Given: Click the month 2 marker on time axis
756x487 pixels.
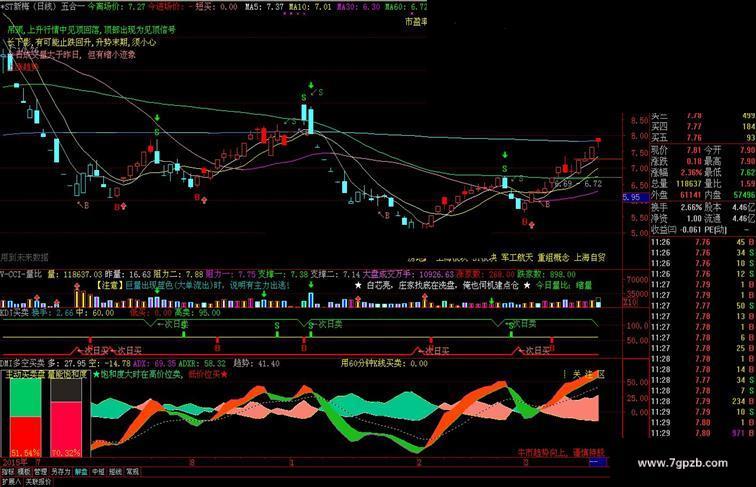Looking at the screenshot, I should (418, 463).
